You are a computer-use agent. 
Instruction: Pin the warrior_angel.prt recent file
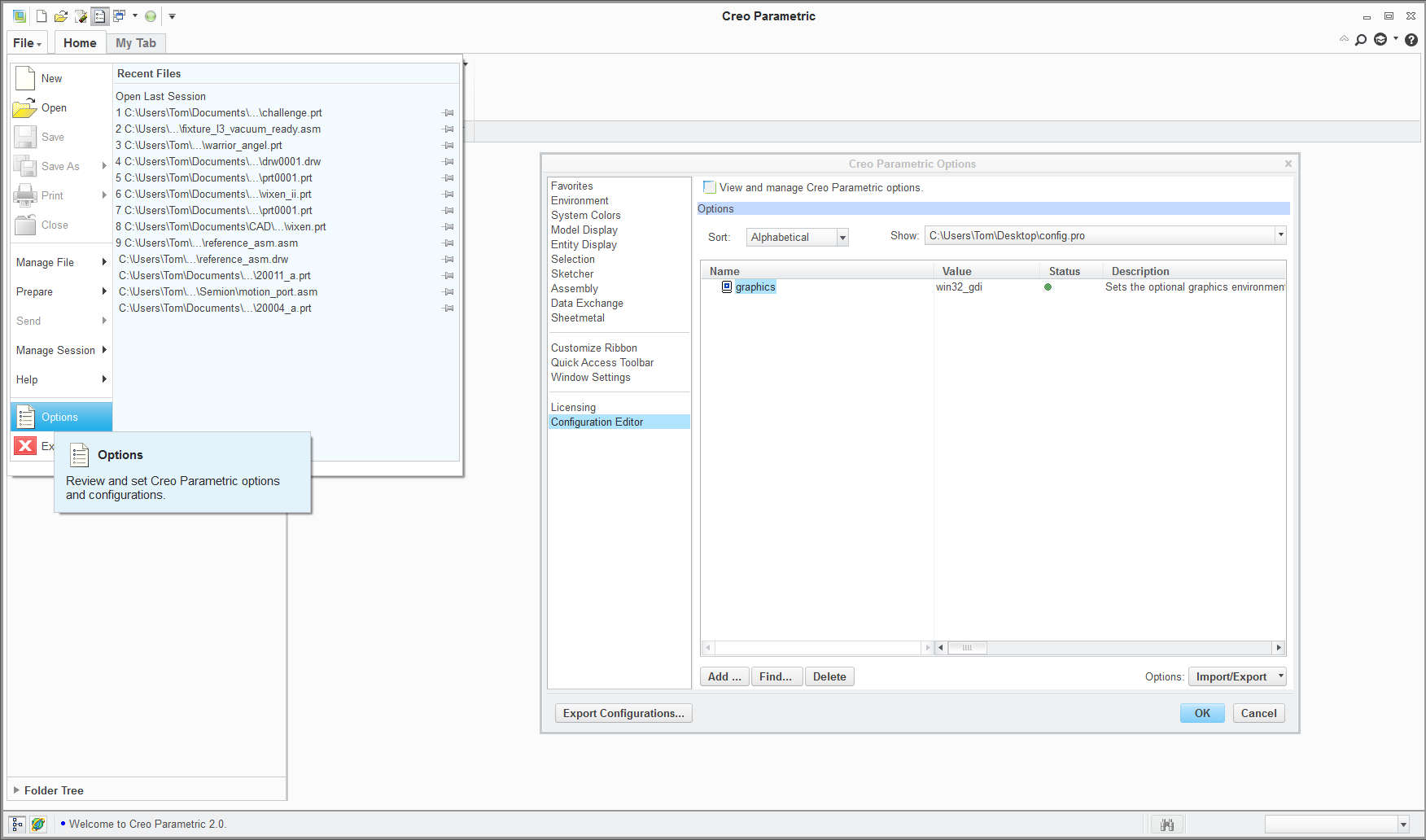(x=448, y=146)
